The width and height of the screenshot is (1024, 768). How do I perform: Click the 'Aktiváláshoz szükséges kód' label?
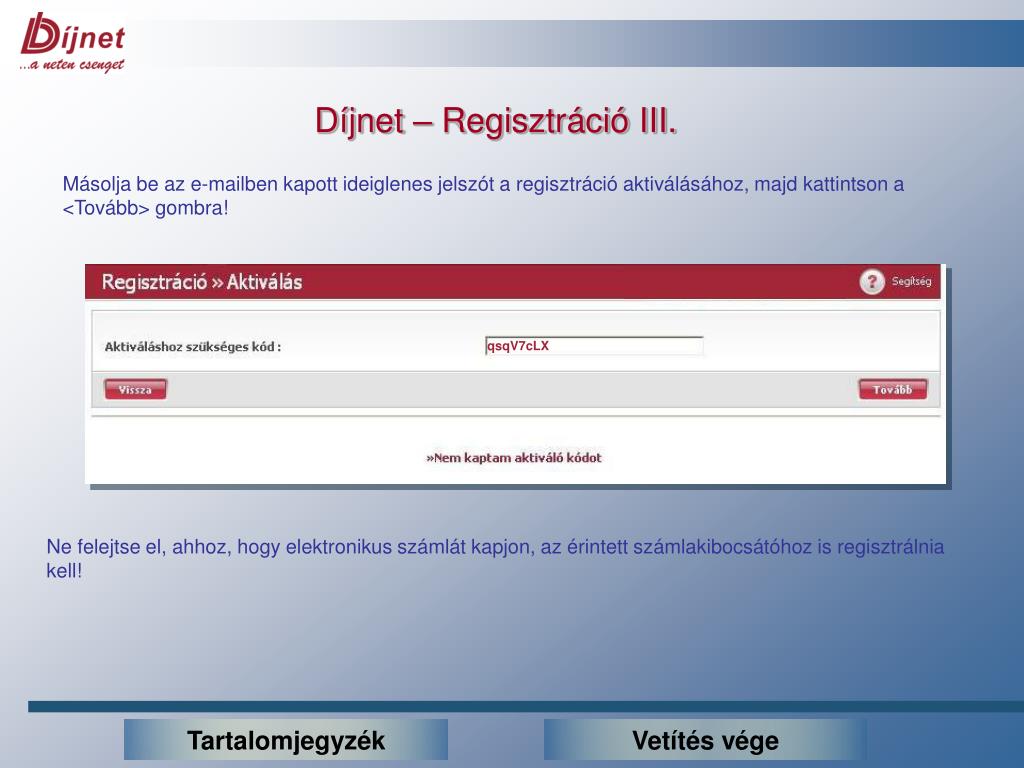(193, 347)
